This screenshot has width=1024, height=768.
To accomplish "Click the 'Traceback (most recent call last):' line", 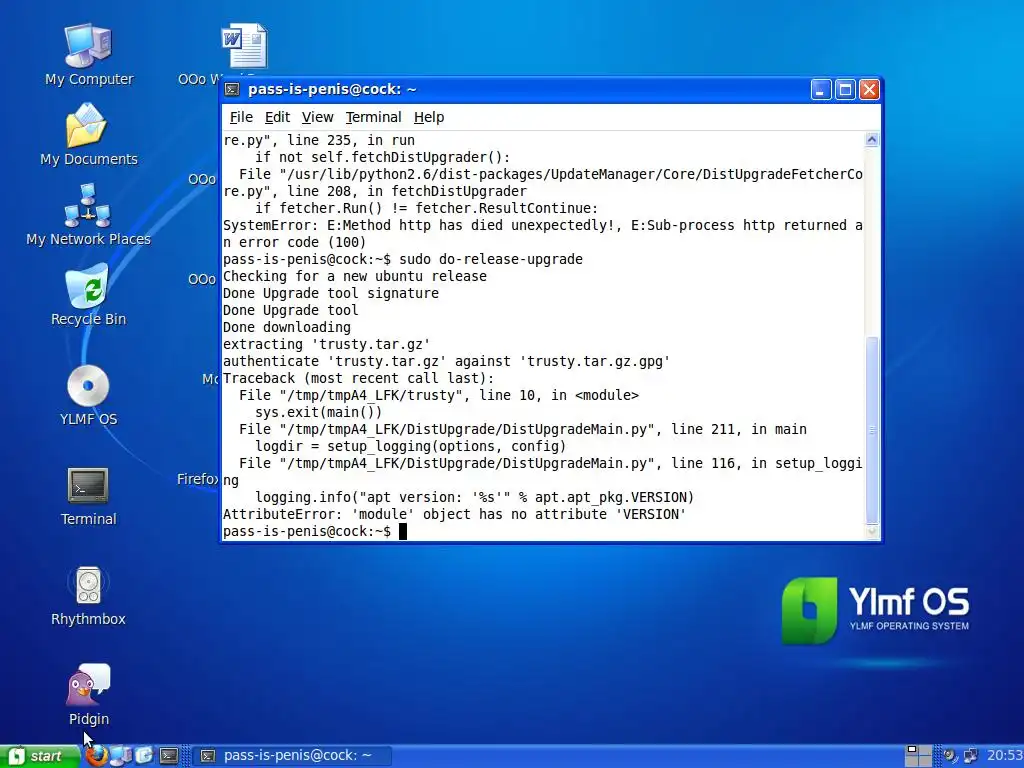I will click(359, 378).
